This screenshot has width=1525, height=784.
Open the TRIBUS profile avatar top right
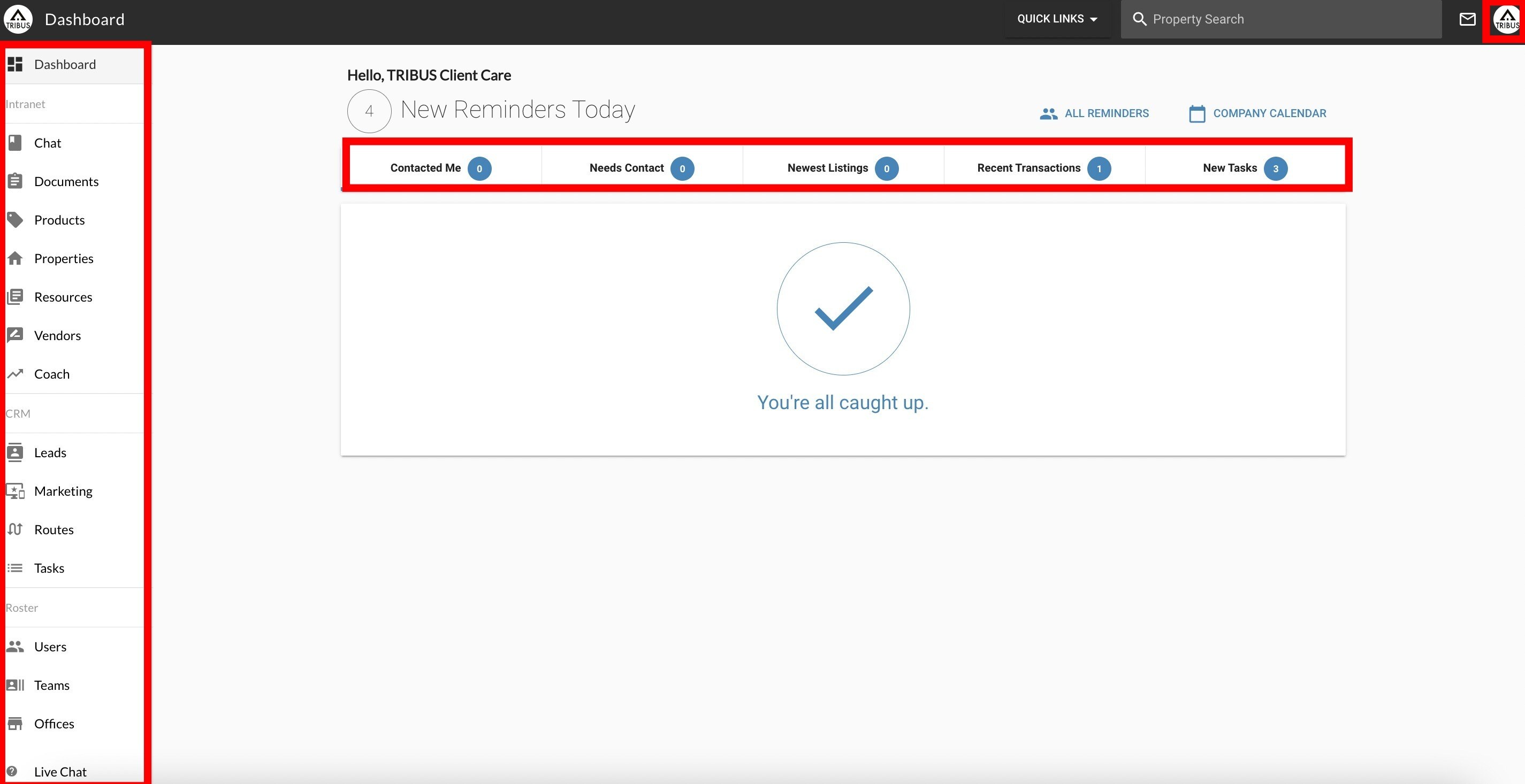coord(1507,19)
